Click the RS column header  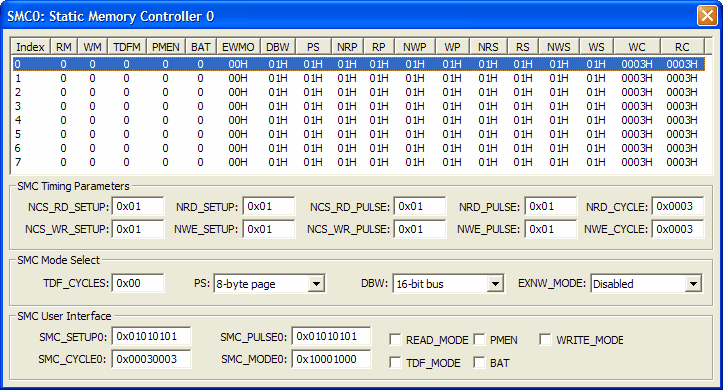click(522, 47)
